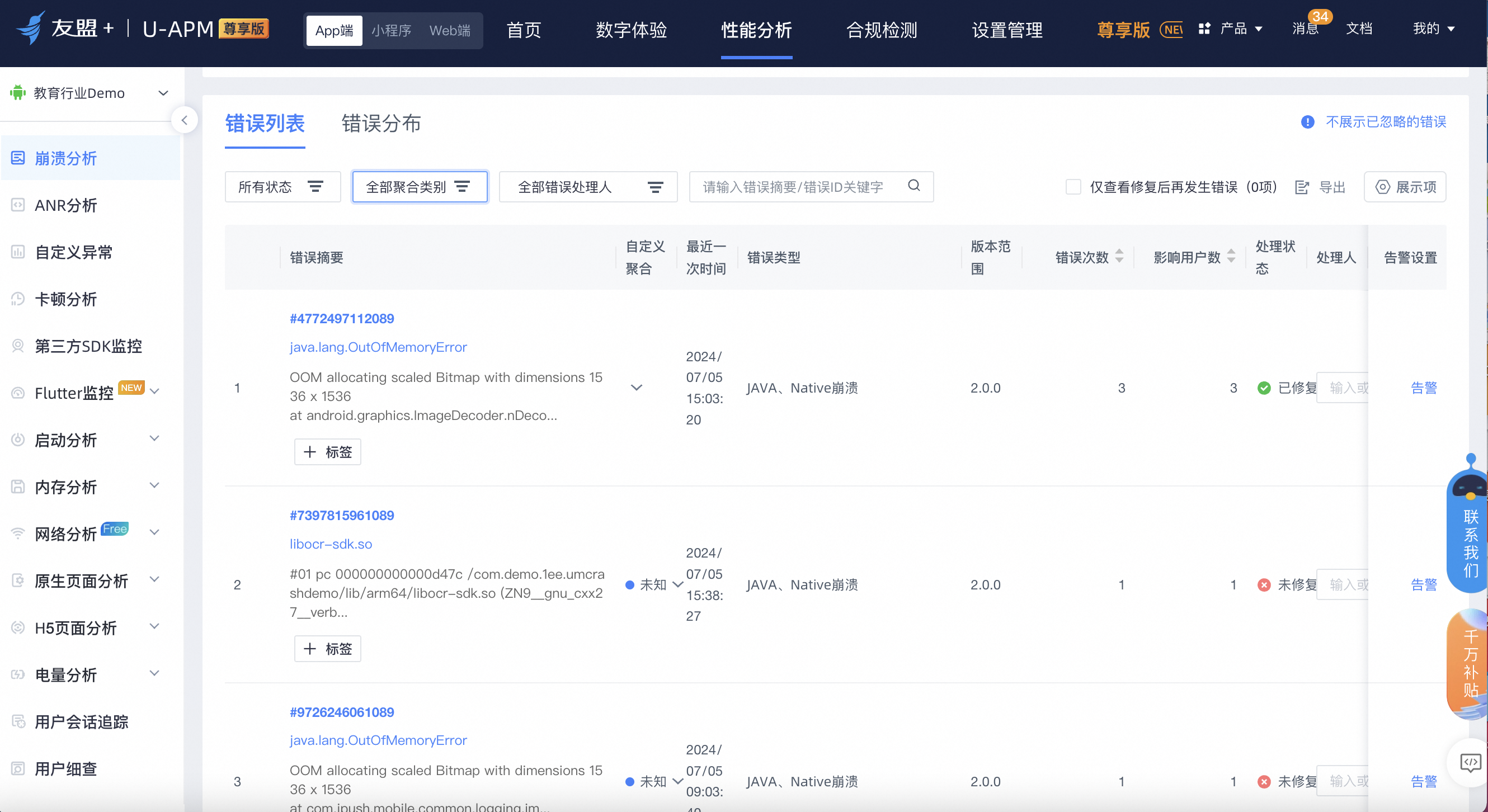
Task: Click the Flutter monitoring sidebar icon
Action: click(x=18, y=393)
